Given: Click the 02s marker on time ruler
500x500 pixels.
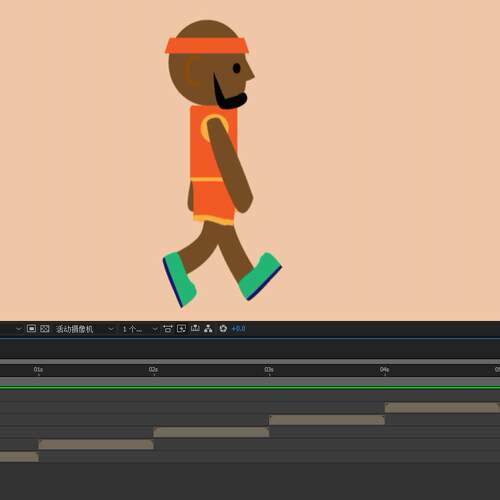Looking at the screenshot, I should tap(153, 369).
